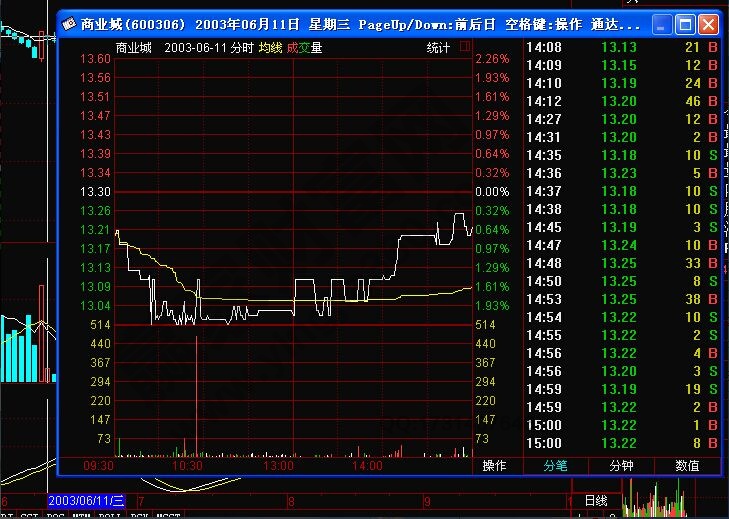Click the 成交量 legend label

click(305, 47)
